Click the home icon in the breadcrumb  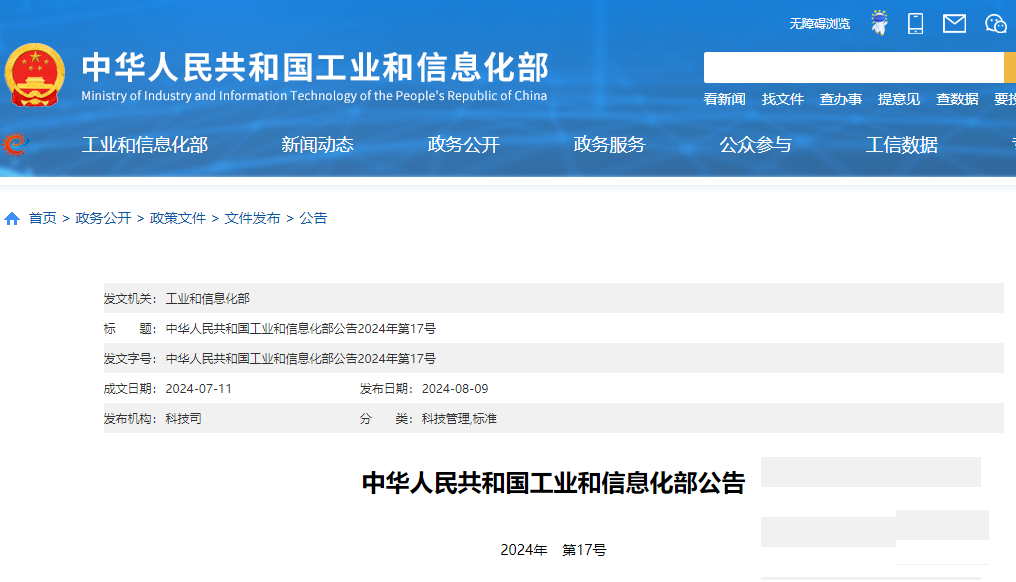click(x=11, y=217)
